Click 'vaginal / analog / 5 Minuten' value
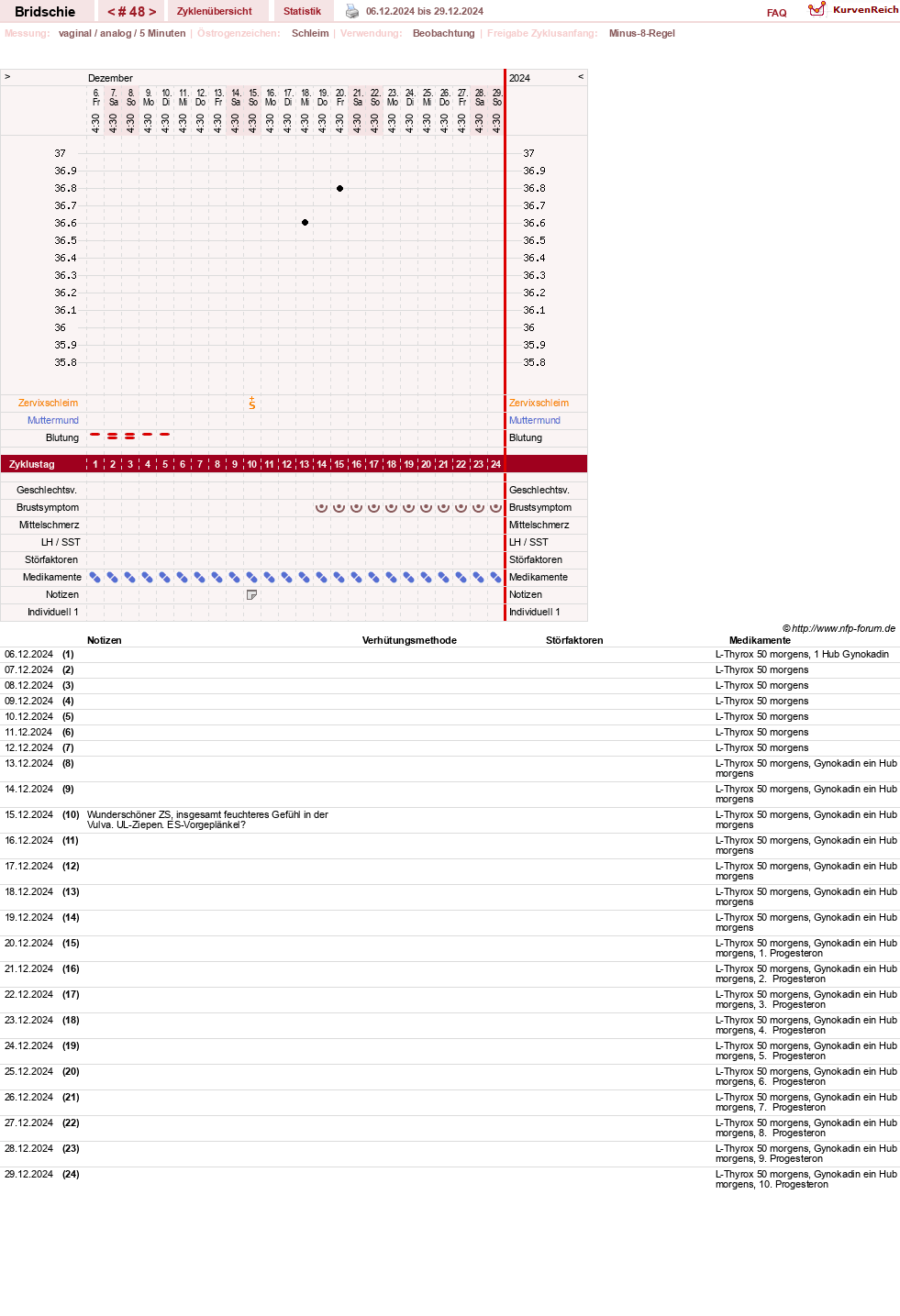Screen dimensions: 900x1316 (x=122, y=33)
